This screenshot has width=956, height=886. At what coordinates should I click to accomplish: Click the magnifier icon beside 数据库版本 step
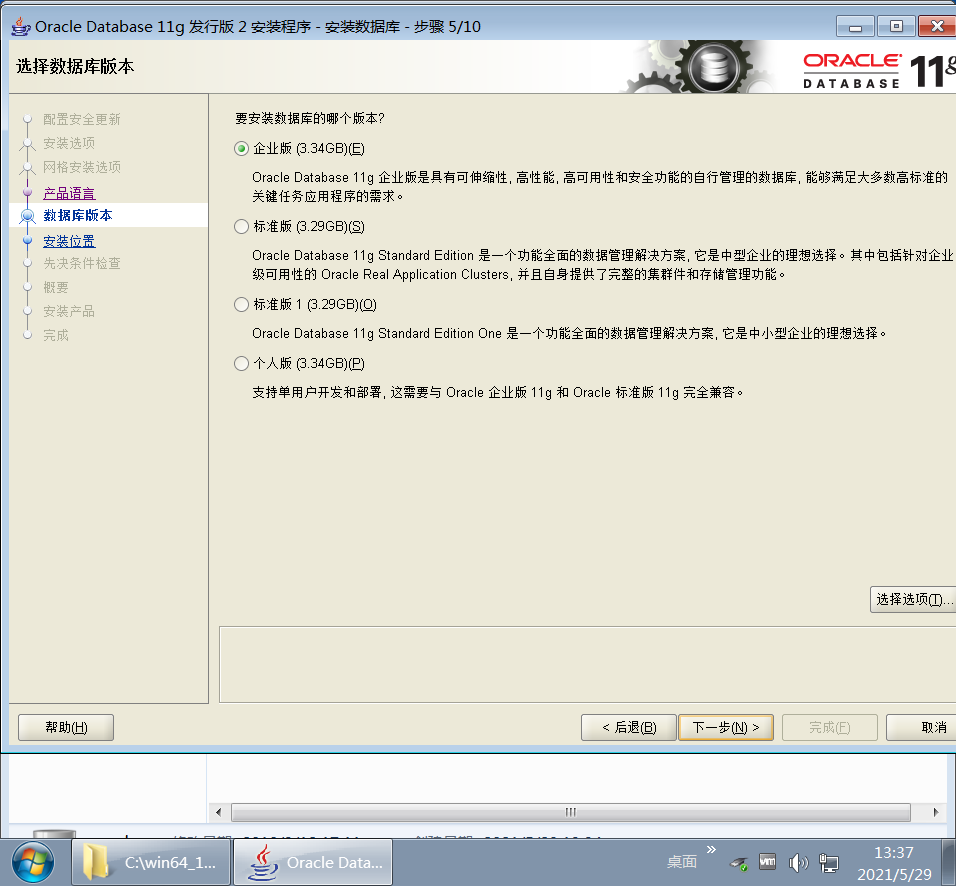click(27, 215)
